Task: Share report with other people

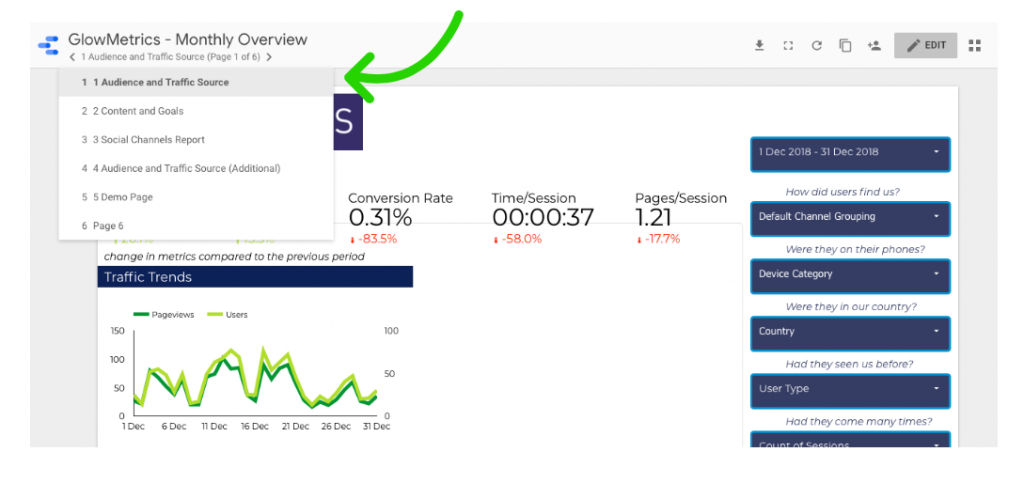Action: [x=874, y=45]
